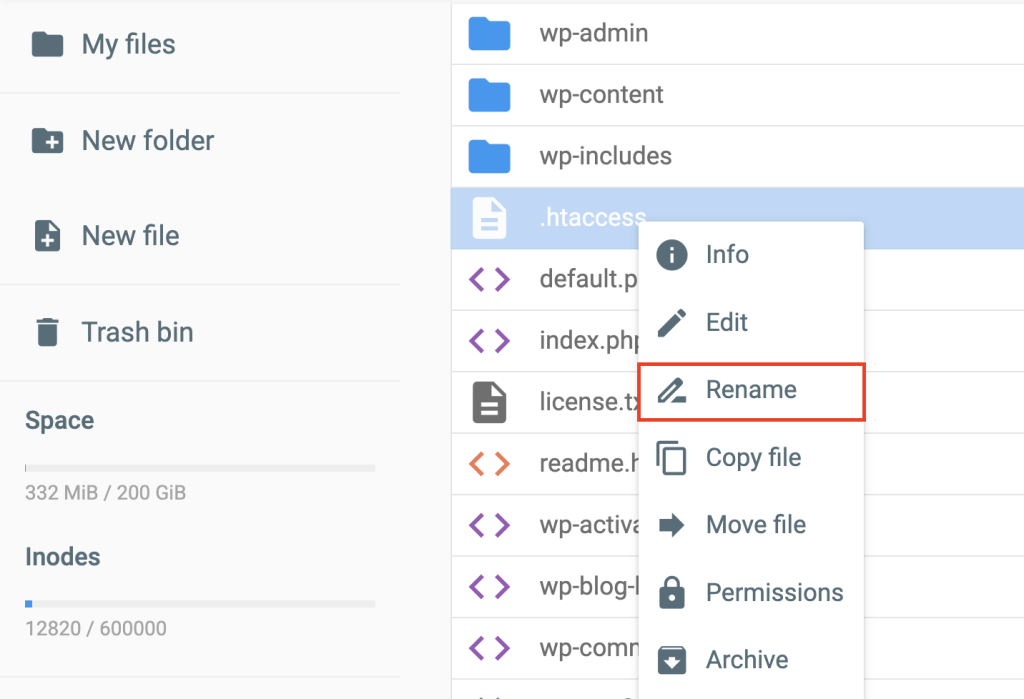The width and height of the screenshot is (1024, 699).
Task: Click the document icon beside license.txt
Action: [489, 402]
